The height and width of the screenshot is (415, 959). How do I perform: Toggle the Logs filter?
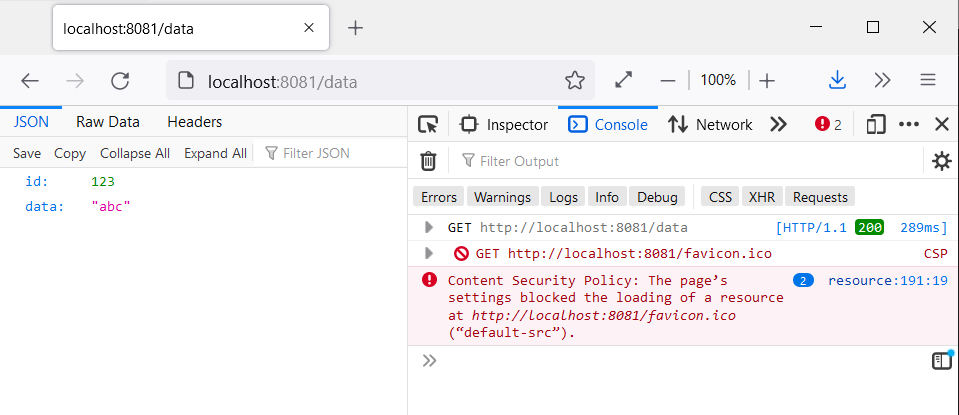[563, 197]
